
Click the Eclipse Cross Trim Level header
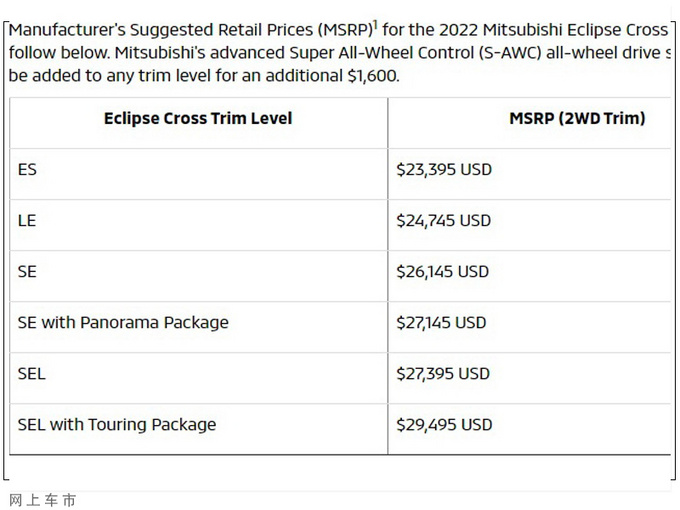click(198, 119)
